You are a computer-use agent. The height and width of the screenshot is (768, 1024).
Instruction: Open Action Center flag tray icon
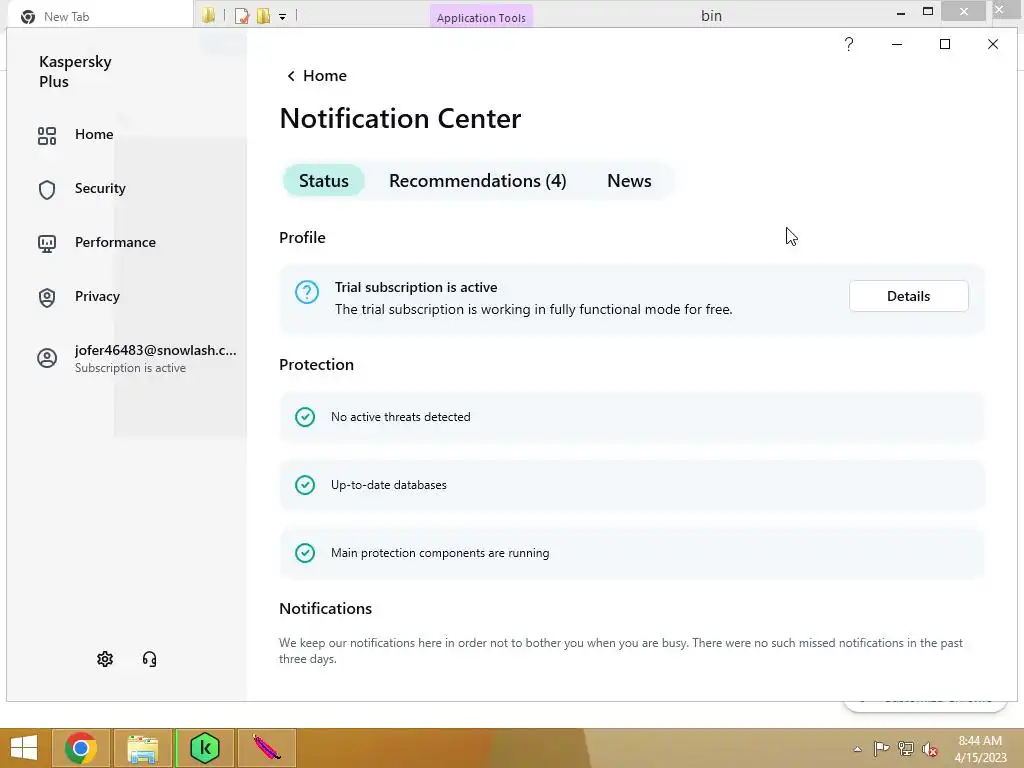[881, 749]
